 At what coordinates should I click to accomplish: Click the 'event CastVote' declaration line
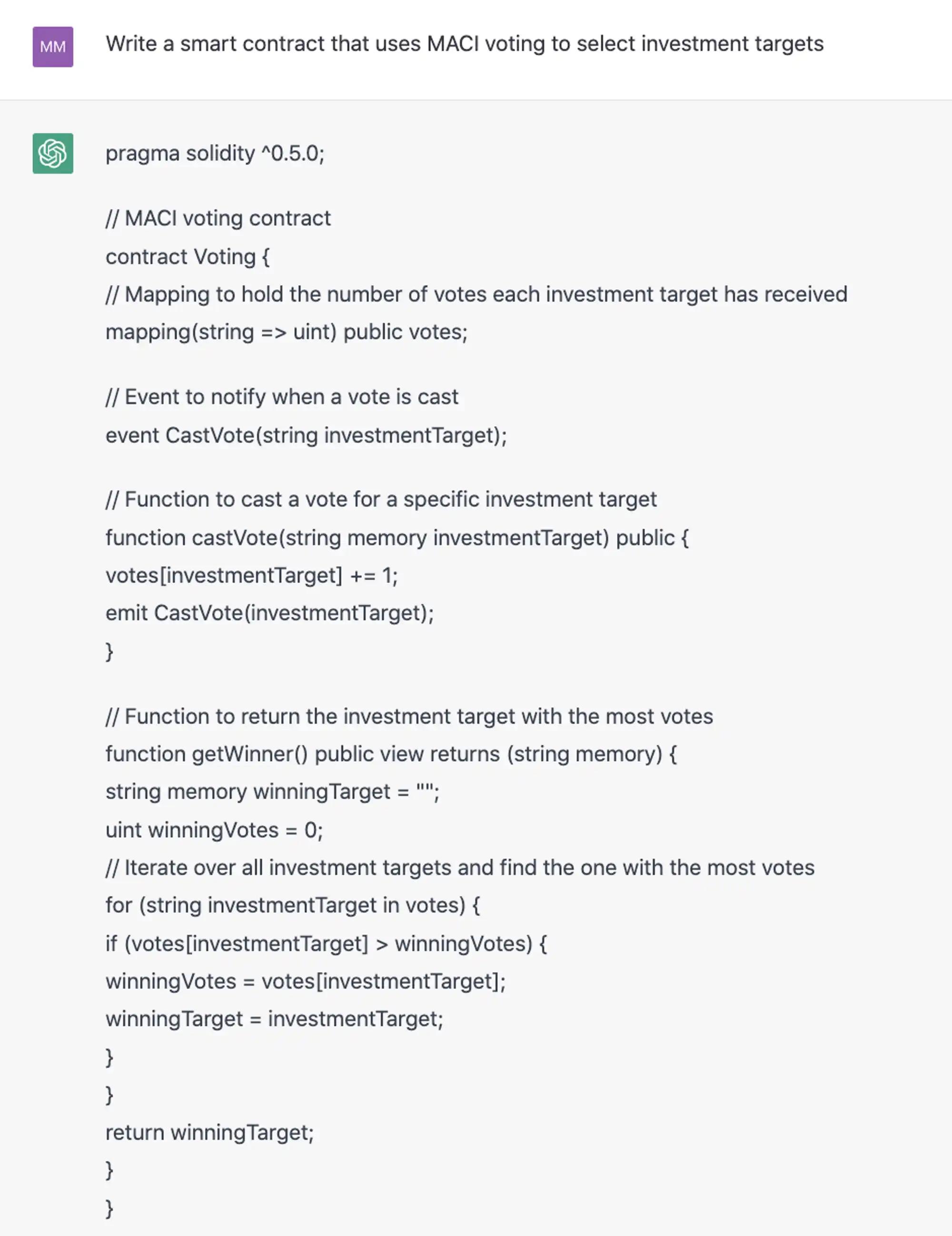[306, 435]
